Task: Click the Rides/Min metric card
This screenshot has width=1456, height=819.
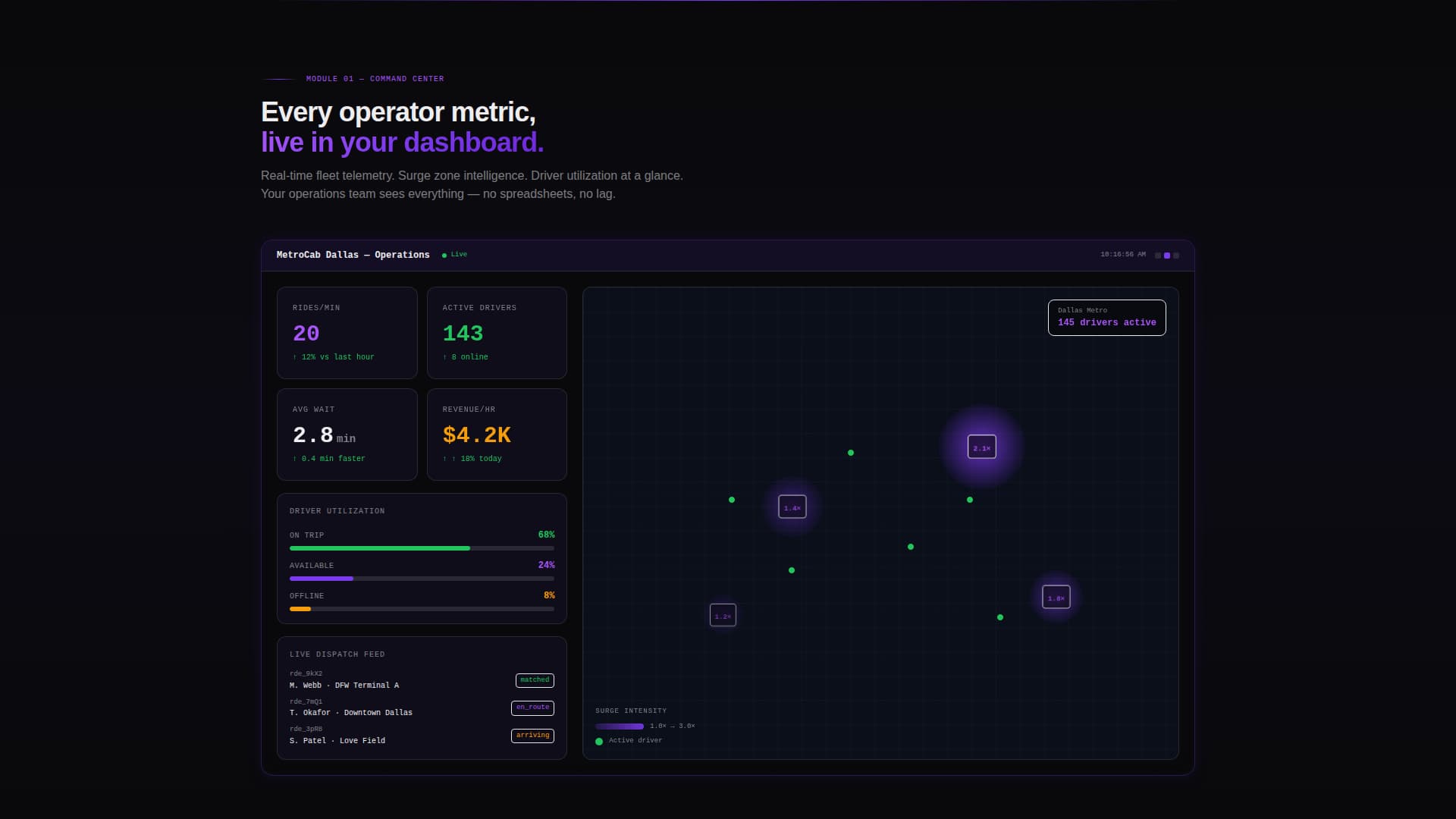Action: pos(347,332)
